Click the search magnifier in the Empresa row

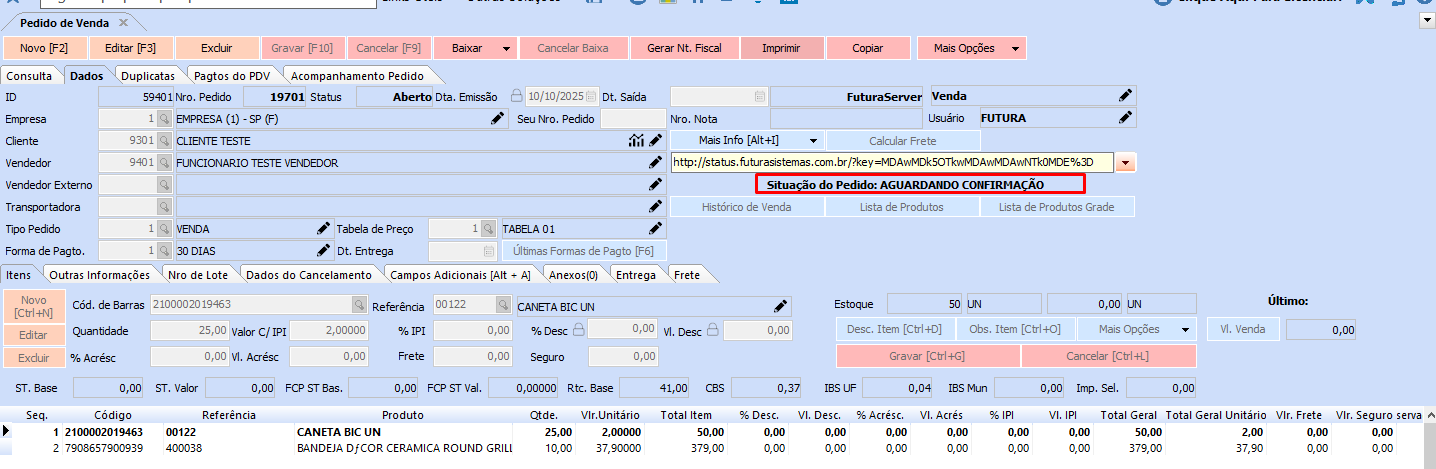tap(164, 119)
